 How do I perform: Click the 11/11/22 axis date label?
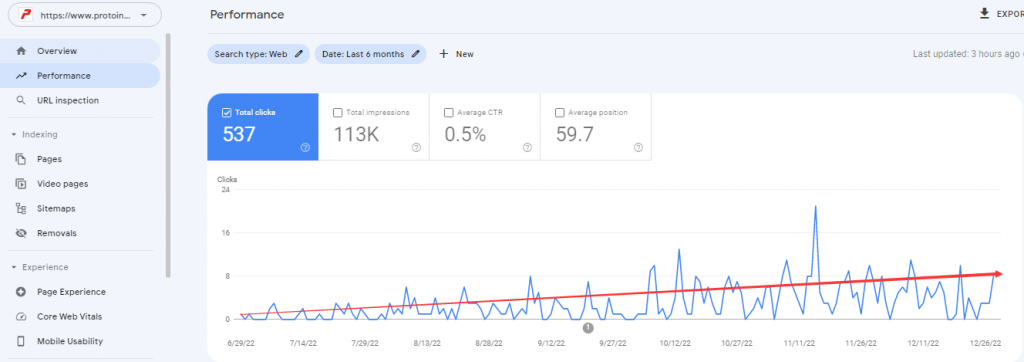tap(798, 342)
